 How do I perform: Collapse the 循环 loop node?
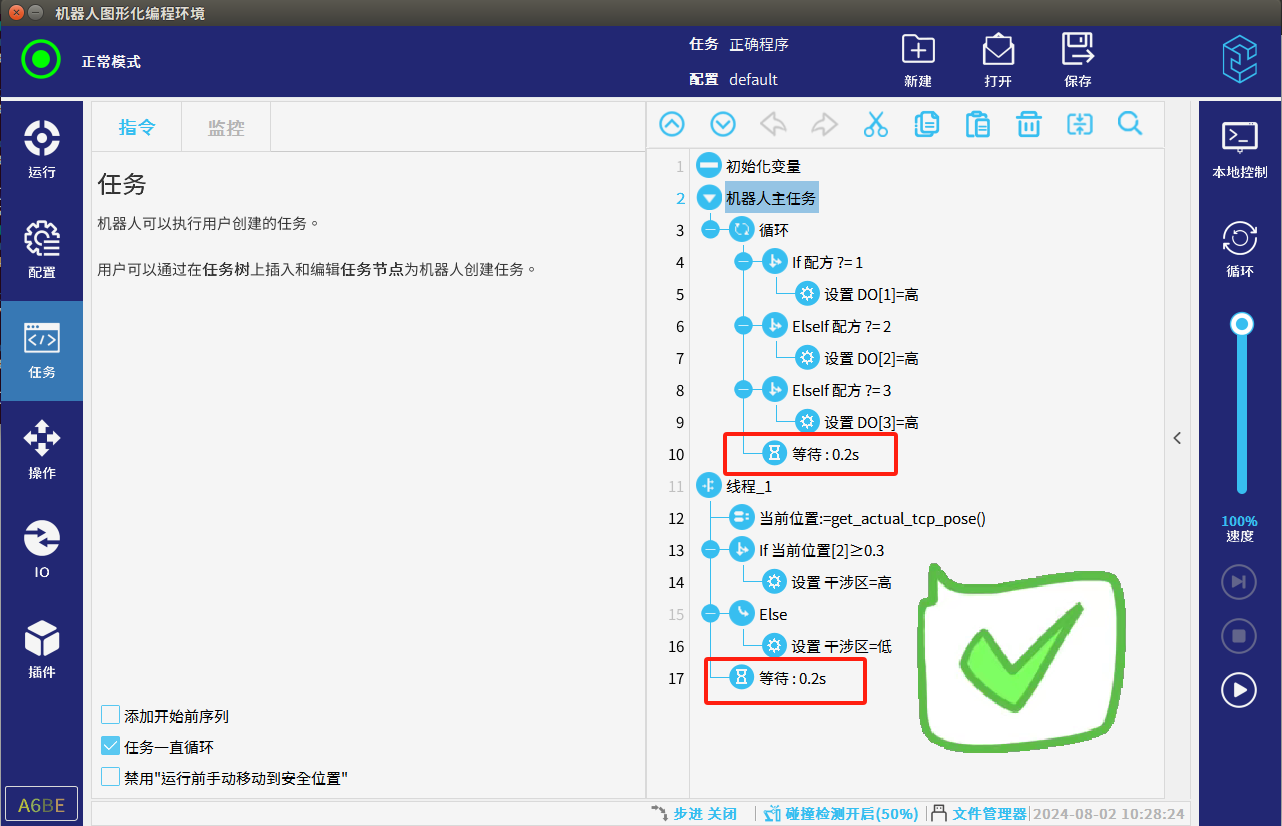click(x=710, y=230)
